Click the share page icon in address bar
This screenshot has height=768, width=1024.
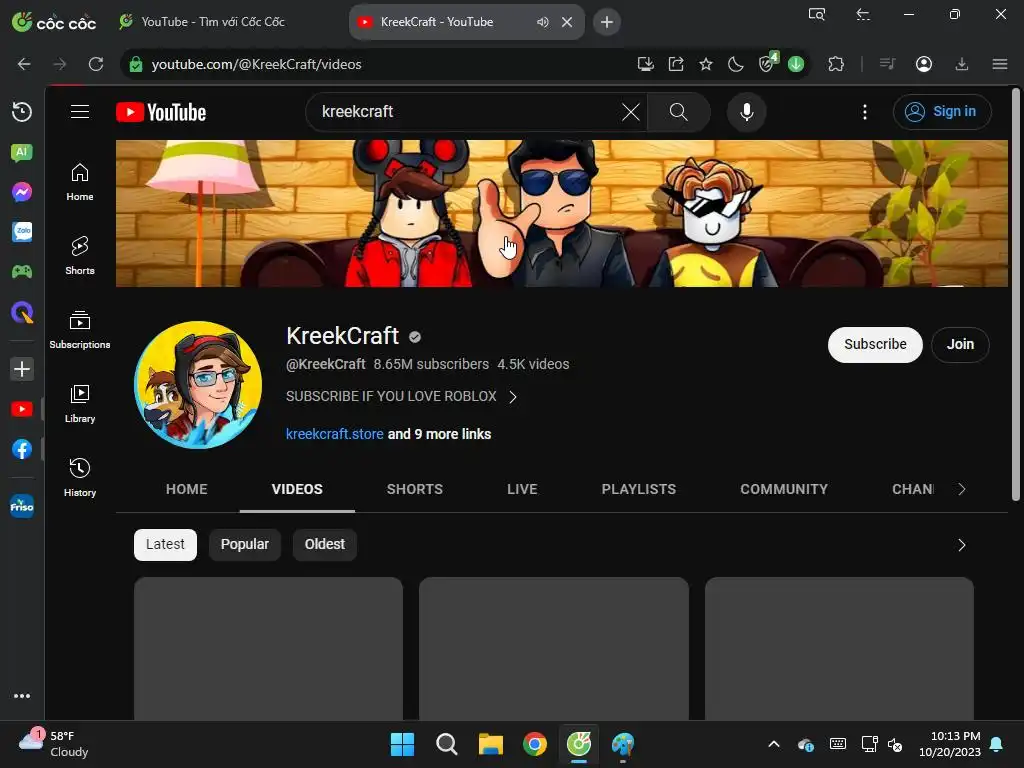pos(676,64)
